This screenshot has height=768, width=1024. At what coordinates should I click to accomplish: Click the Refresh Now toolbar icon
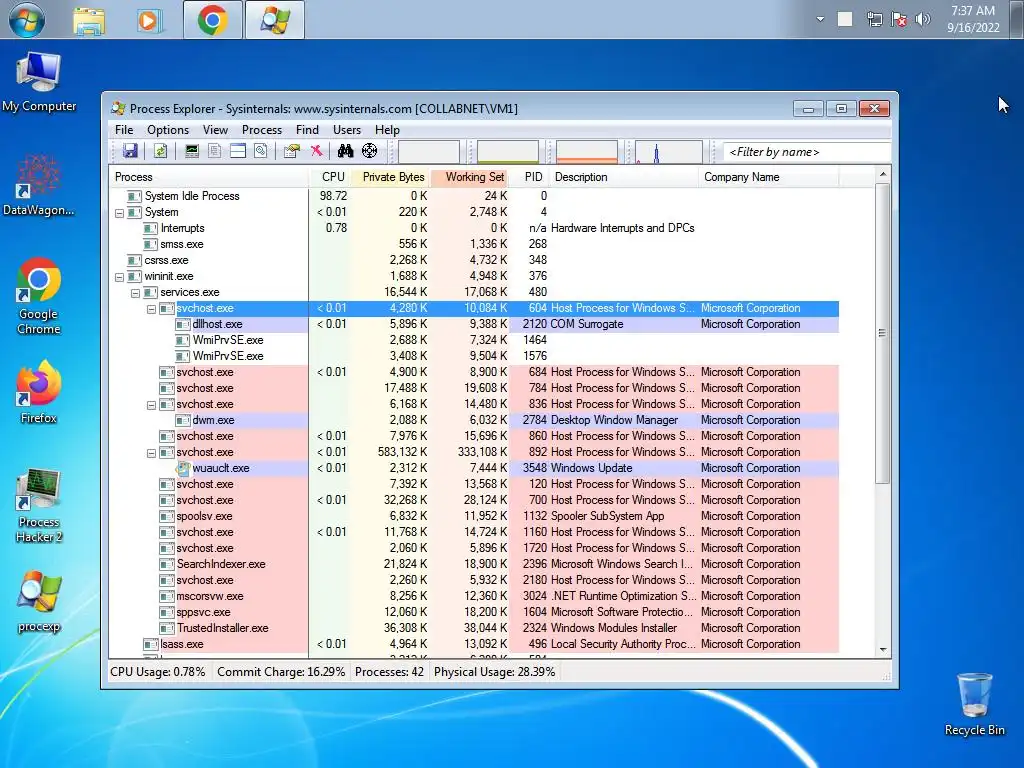coord(160,152)
